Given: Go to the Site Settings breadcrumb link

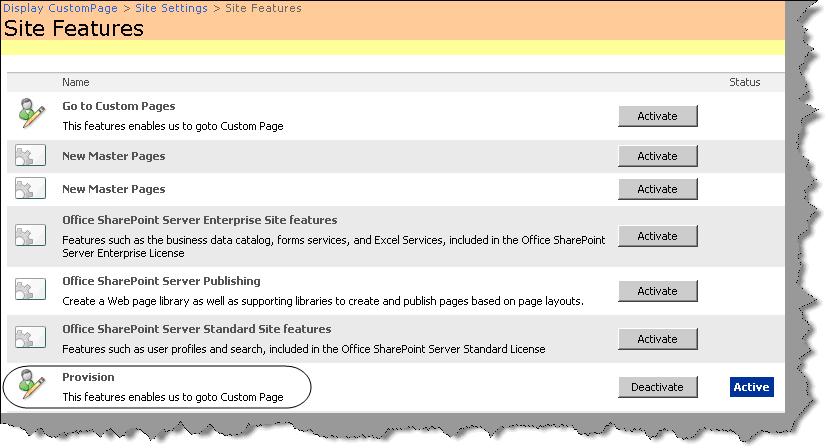Looking at the screenshot, I should point(172,8).
